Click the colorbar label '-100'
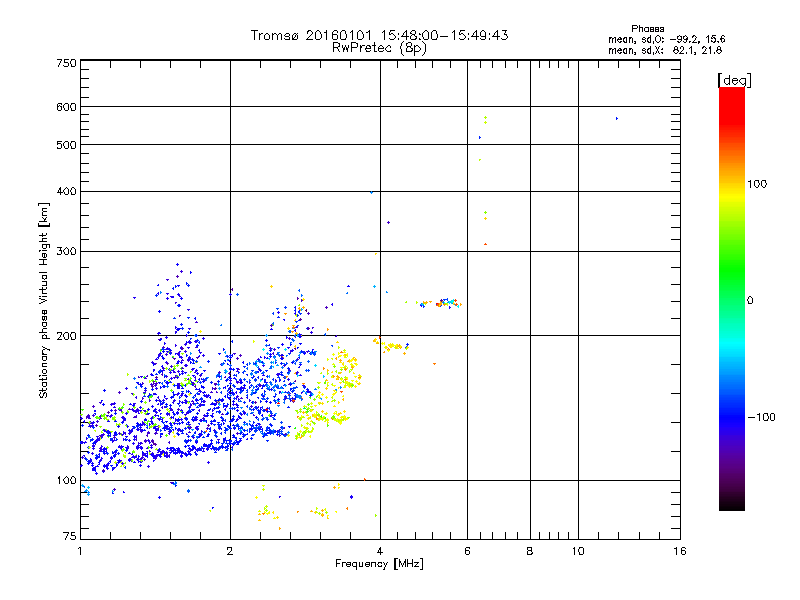The image size is (800, 600). point(762,417)
